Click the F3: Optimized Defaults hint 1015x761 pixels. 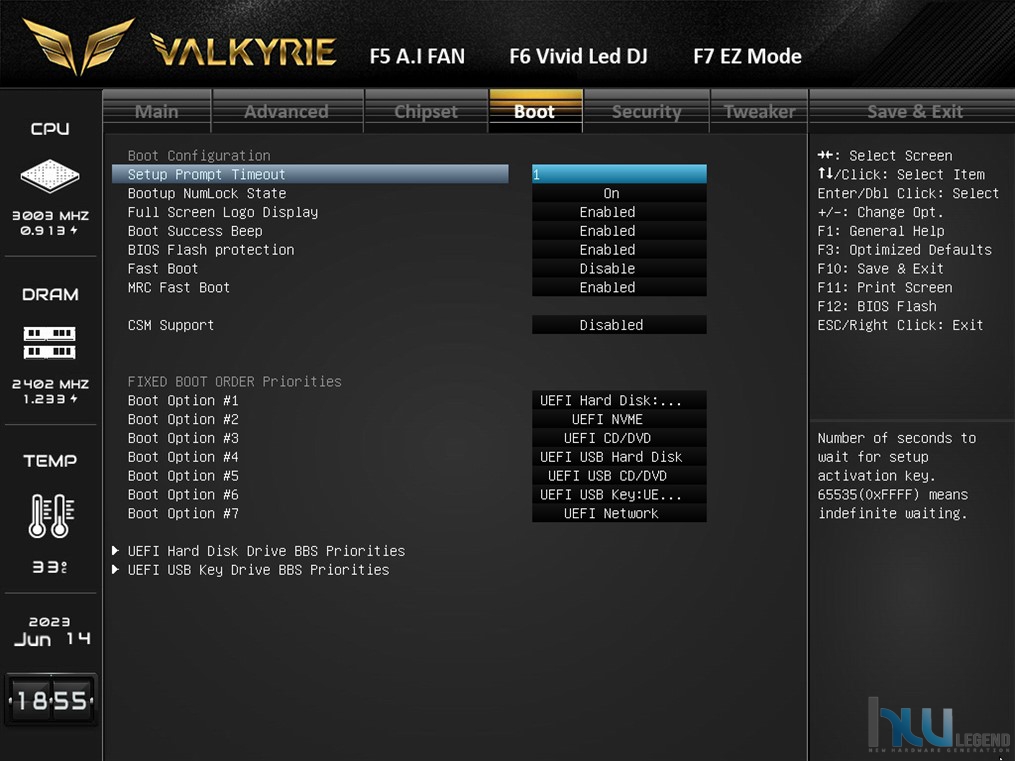tap(904, 250)
